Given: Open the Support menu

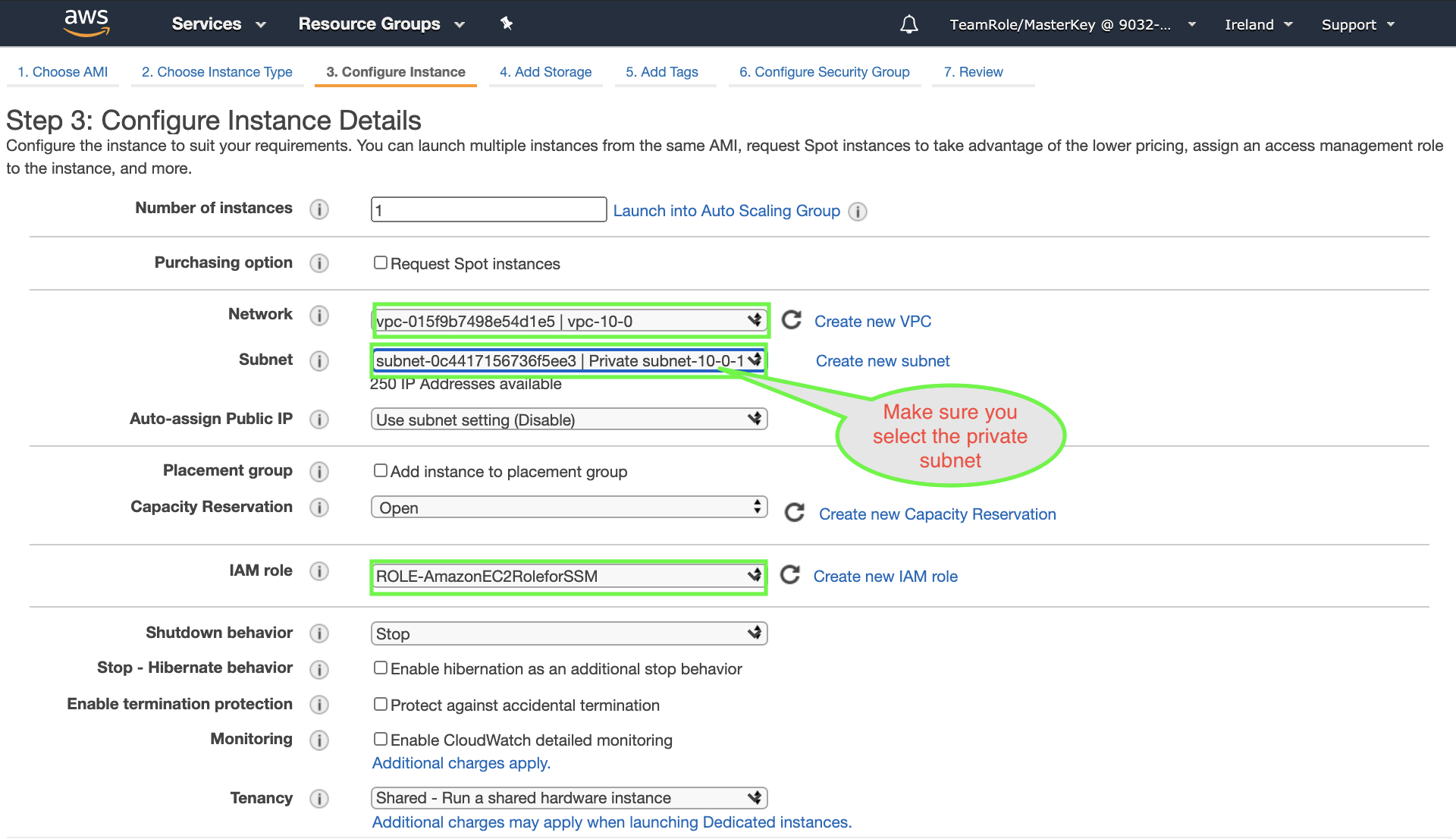Looking at the screenshot, I should pyautogui.click(x=1357, y=24).
